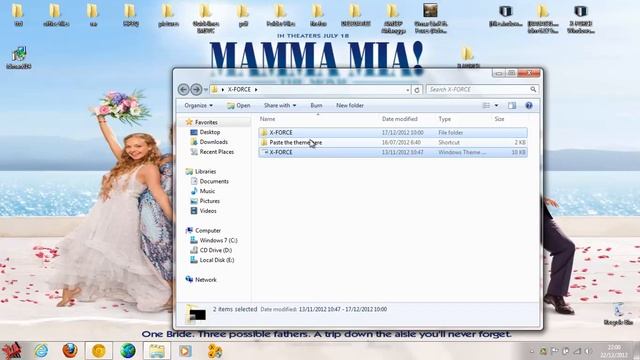Select the image thumbnail desktop icon
Image resolution: width=640 pixels, height=360 pixels.
coord(430,18)
